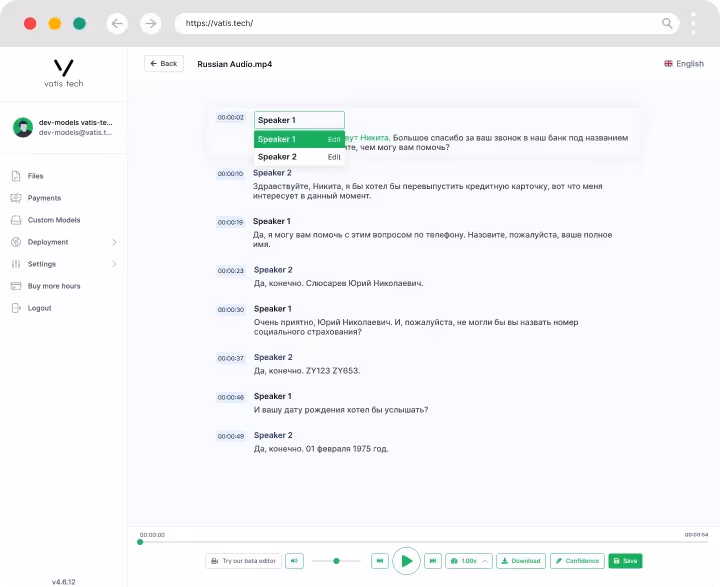
Task: Expand the Deployment chevron
Action: coord(114,242)
